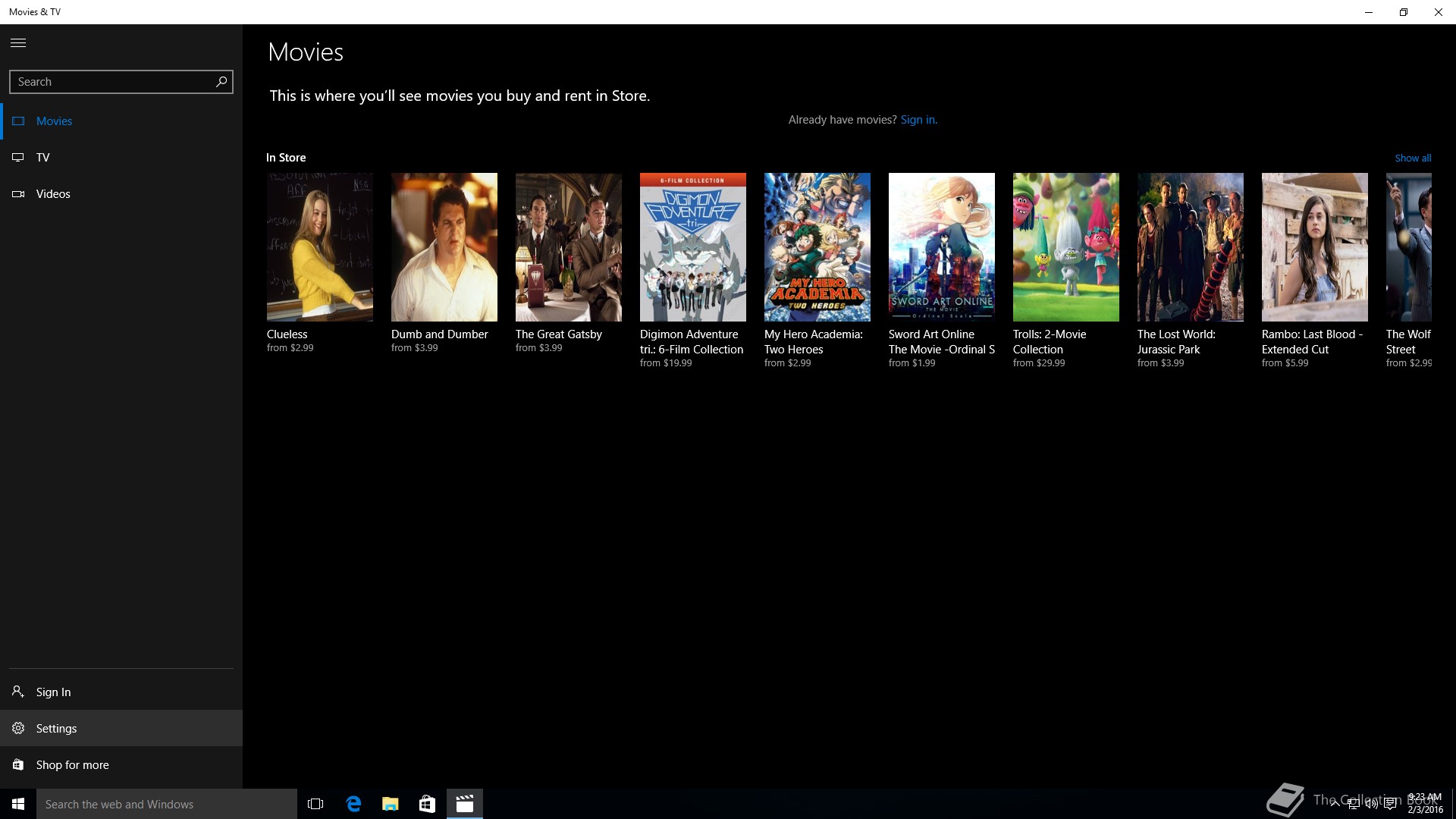1456x819 pixels.
Task: Open File Explorer from taskbar
Action: click(x=390, y=804)
